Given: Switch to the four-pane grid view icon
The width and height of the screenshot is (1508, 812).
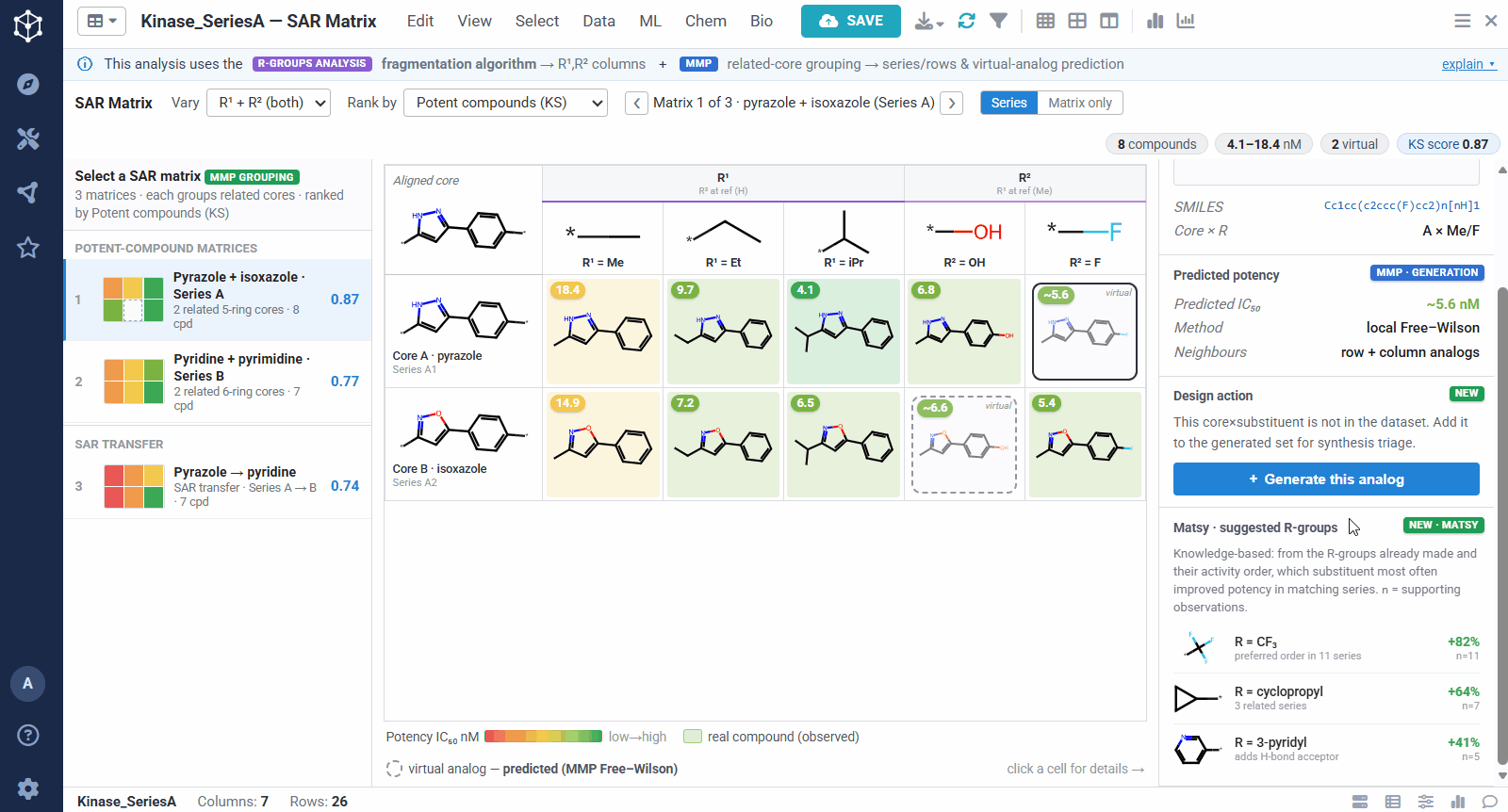Looking at the screenshot, I should pos(1077,21).
